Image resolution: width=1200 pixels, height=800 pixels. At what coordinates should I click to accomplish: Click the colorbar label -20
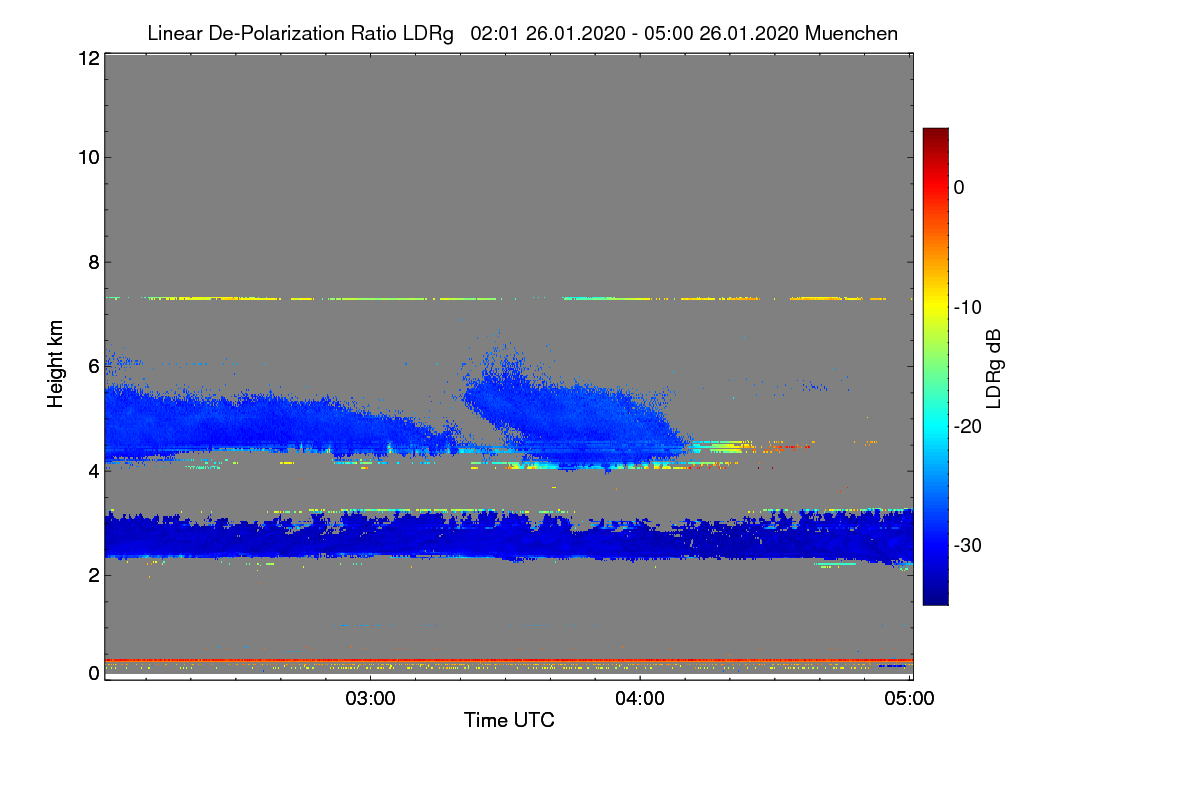click(965, 426)
